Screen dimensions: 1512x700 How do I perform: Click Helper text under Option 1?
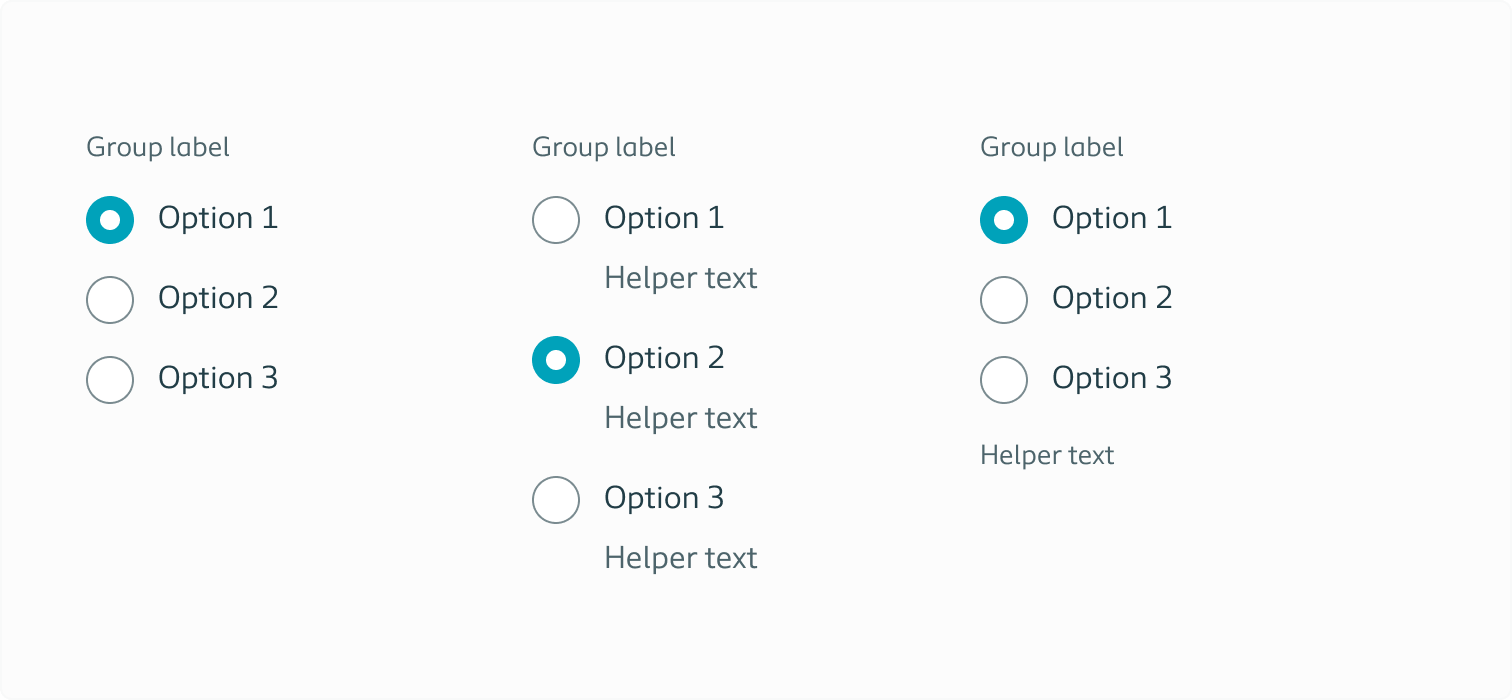click(681, 278)
